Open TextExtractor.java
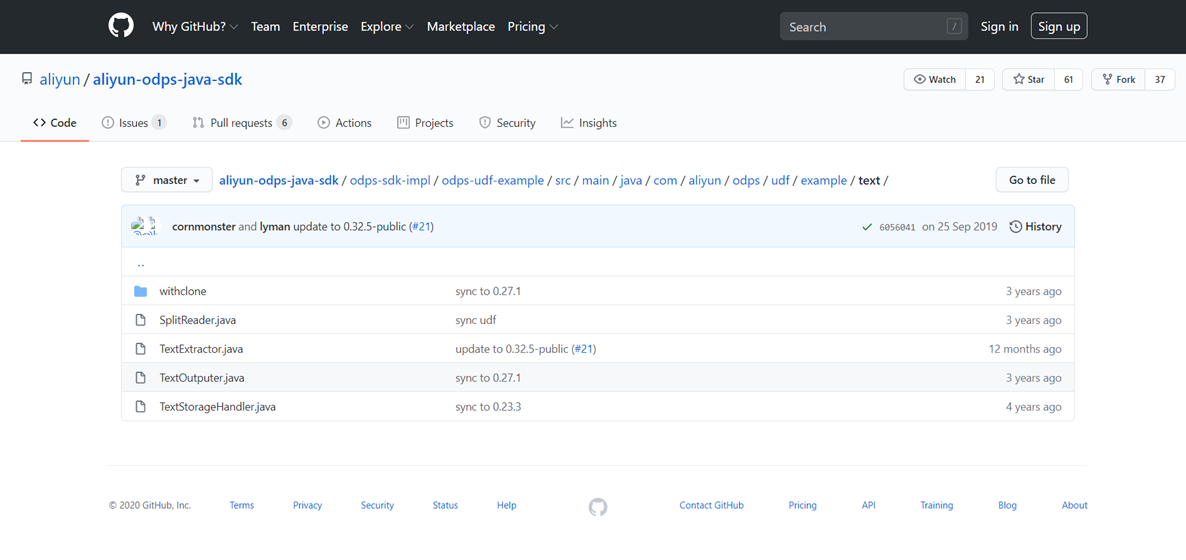The image size is (1186, 560). pyautogui.click(x=201, y=349)
